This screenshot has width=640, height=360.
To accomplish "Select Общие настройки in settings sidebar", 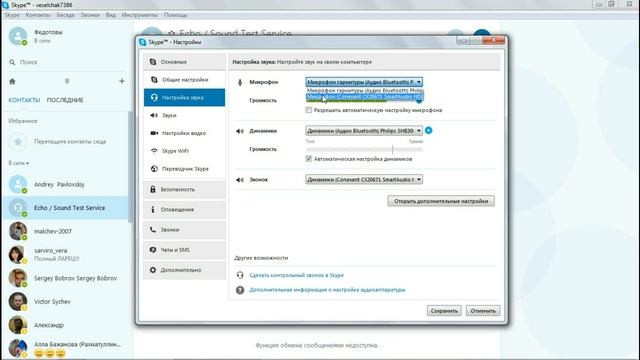I will click(184, 80).
